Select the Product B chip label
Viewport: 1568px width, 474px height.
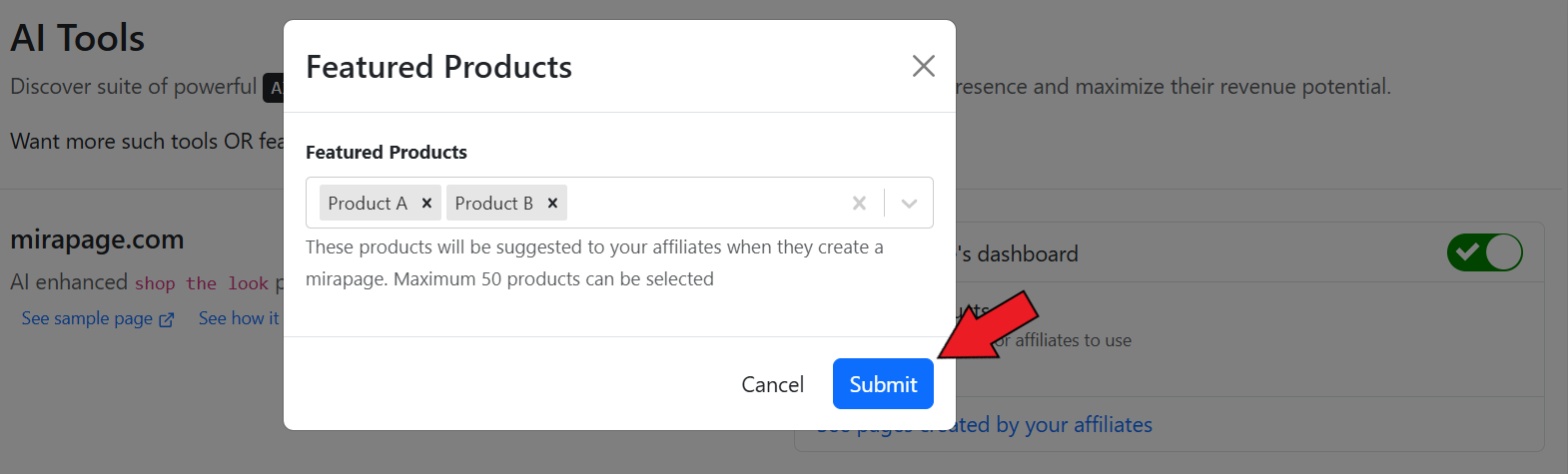[493, 203]
